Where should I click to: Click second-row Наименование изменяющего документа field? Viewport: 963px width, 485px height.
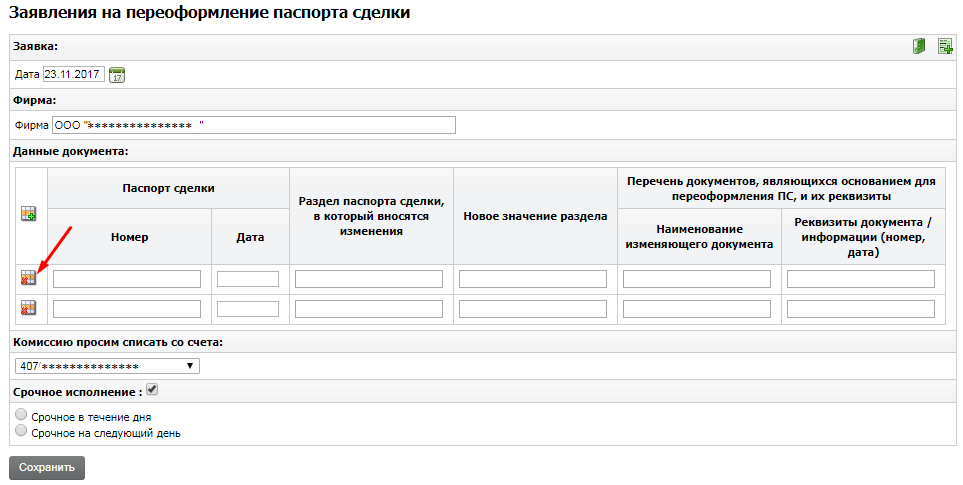(x=697, y=309)
